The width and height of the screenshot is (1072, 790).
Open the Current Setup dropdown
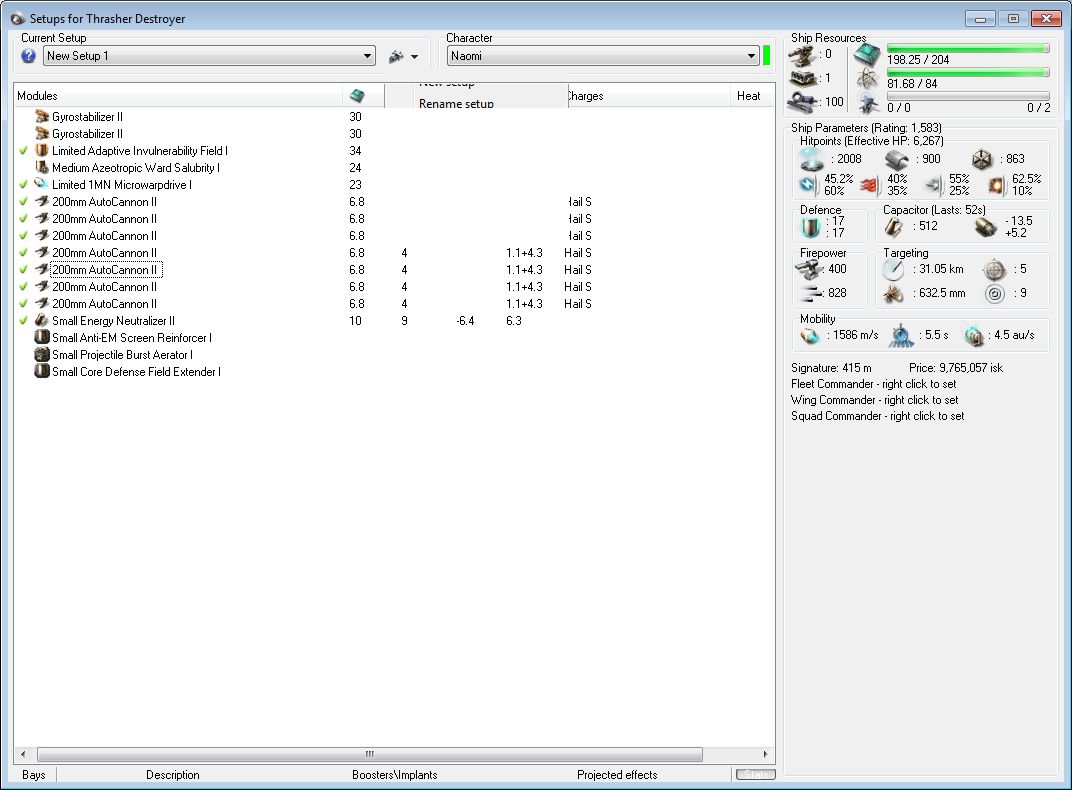tap(367, 57)
